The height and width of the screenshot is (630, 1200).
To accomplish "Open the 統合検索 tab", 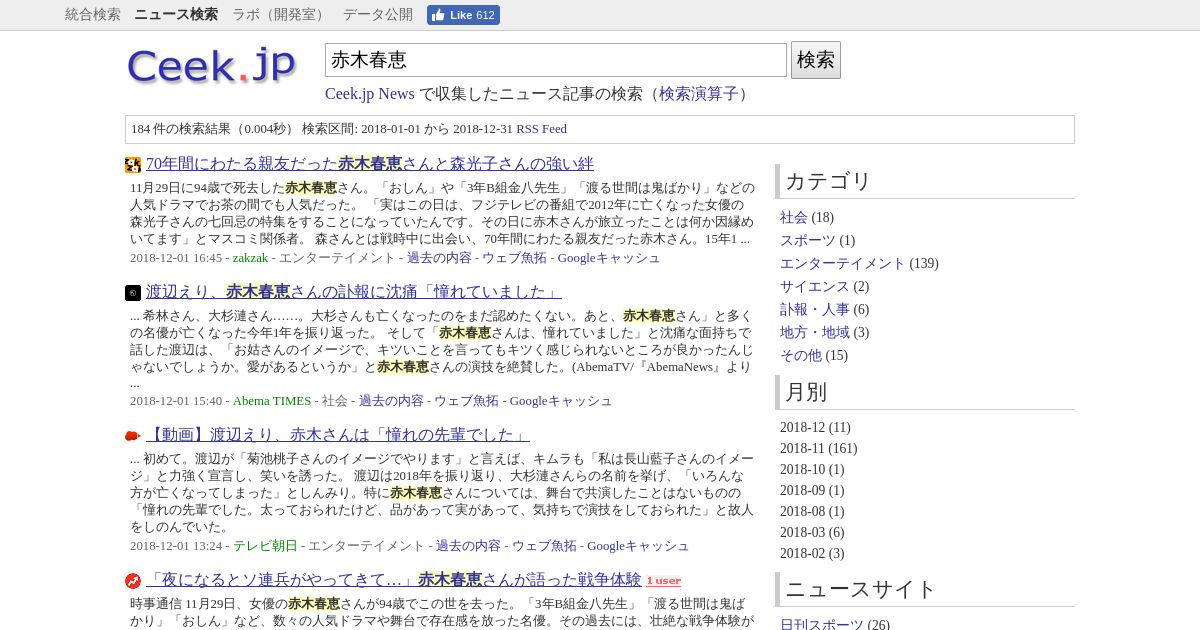I will (93, 14).
